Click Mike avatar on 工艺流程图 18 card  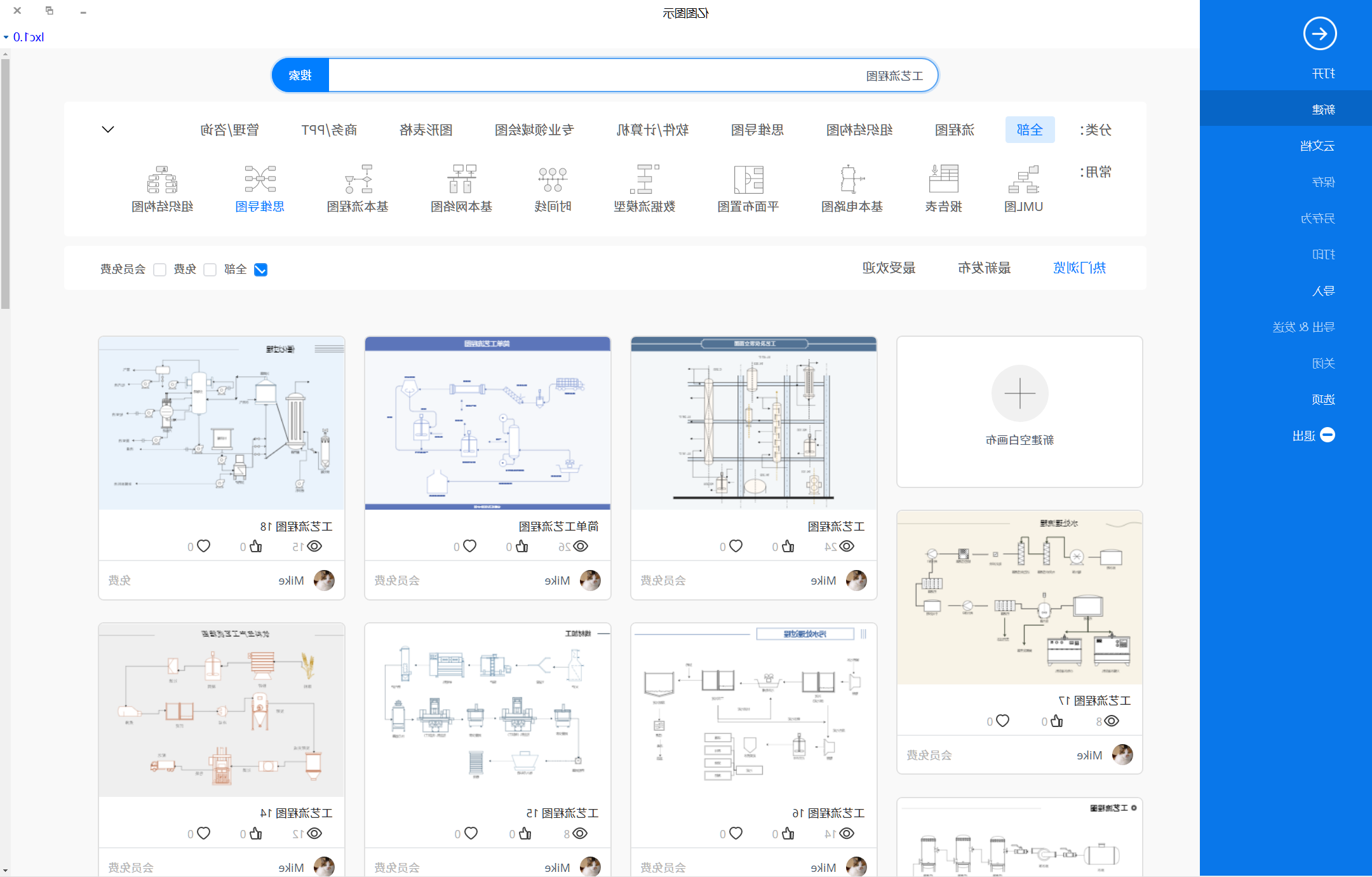[x=324, y=580]
